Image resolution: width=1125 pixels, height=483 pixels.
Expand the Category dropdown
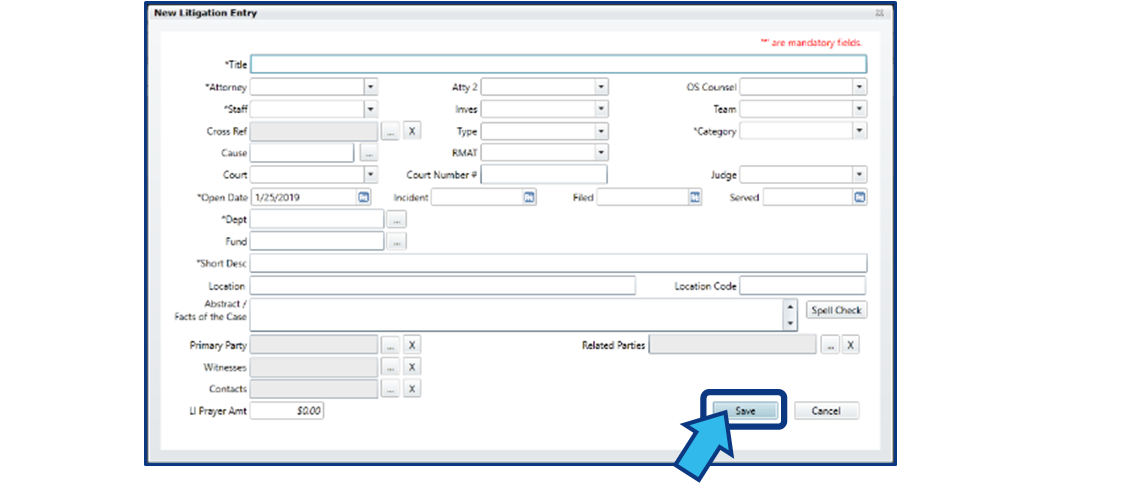tap(860, 131)
